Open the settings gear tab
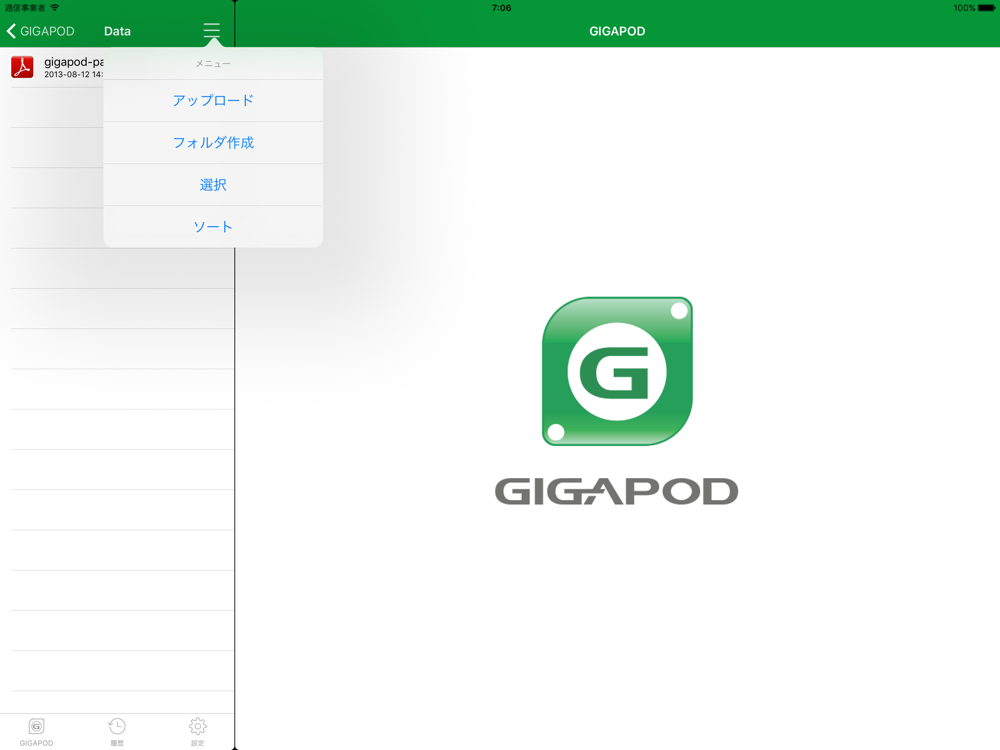1000x750 pixels. click(198, 732)
